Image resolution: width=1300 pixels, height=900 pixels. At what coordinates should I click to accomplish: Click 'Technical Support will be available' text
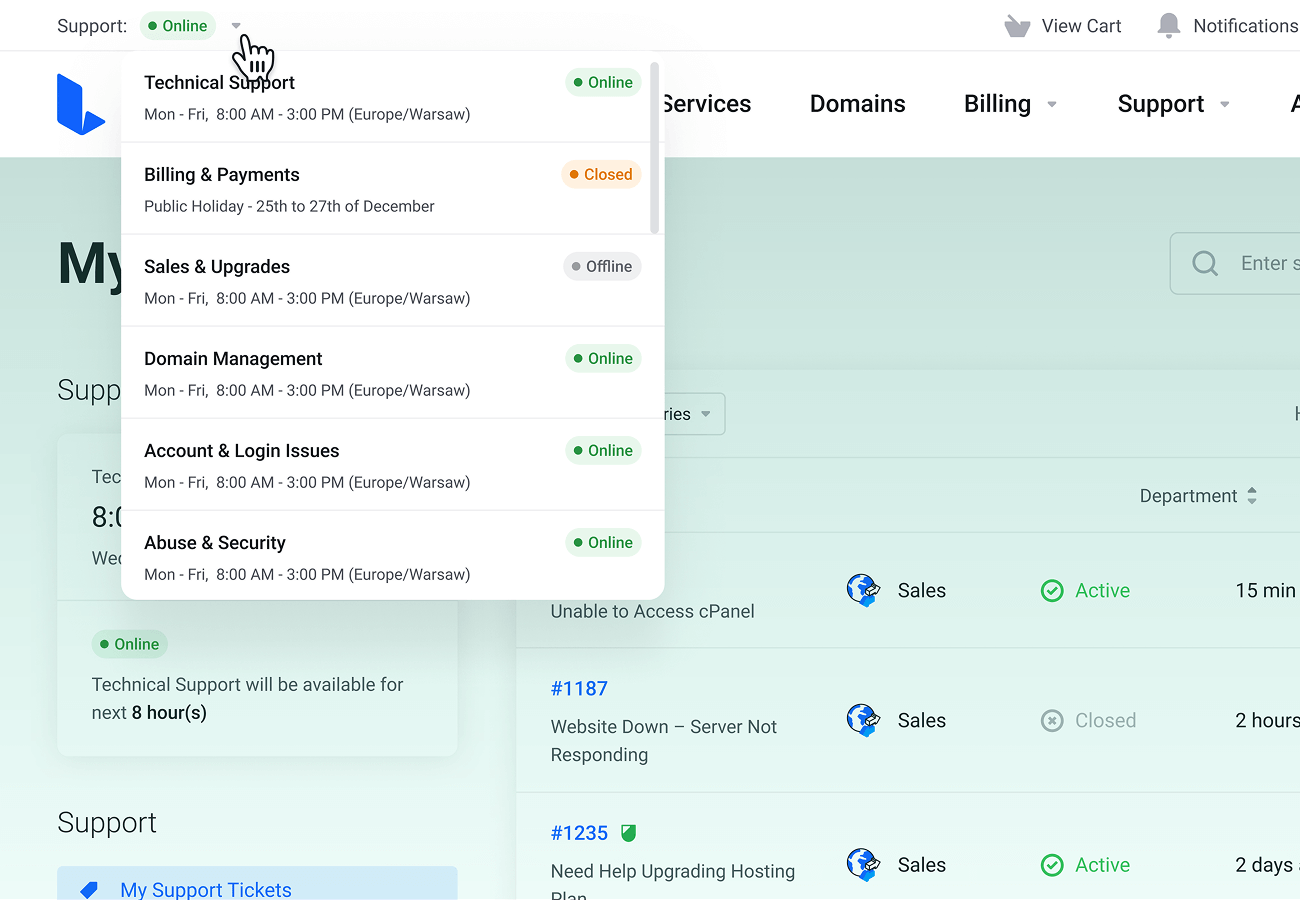pos(248,698)
